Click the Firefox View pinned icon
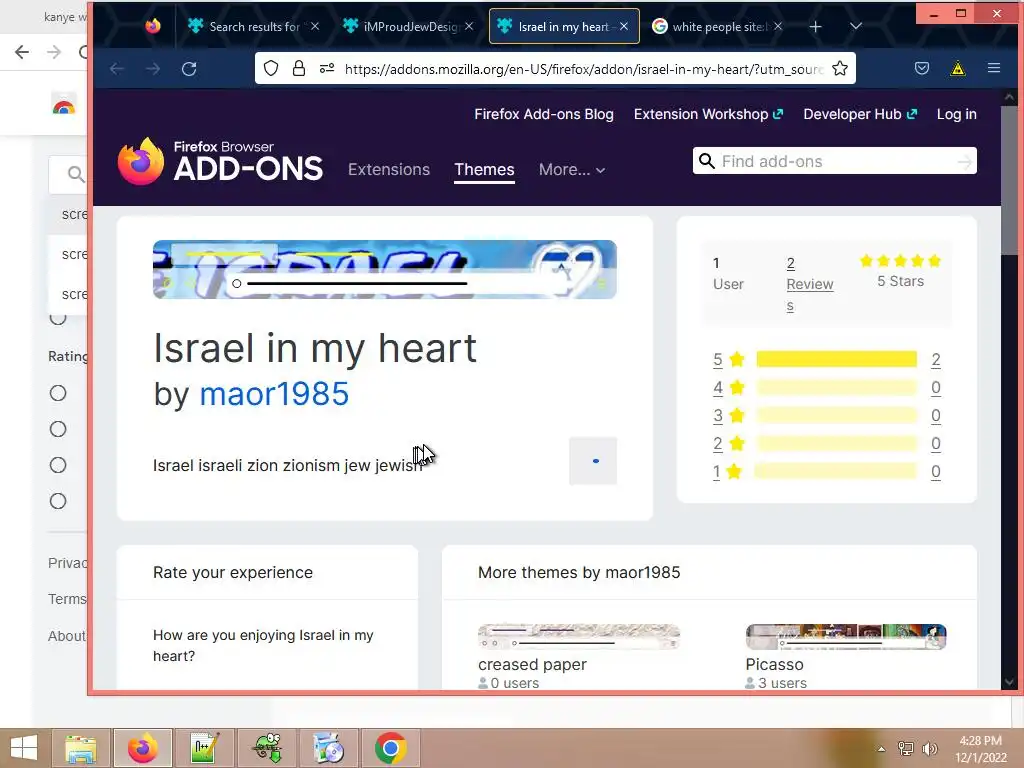The height and width of the screenshot is (768, 1024). point(153,26)
